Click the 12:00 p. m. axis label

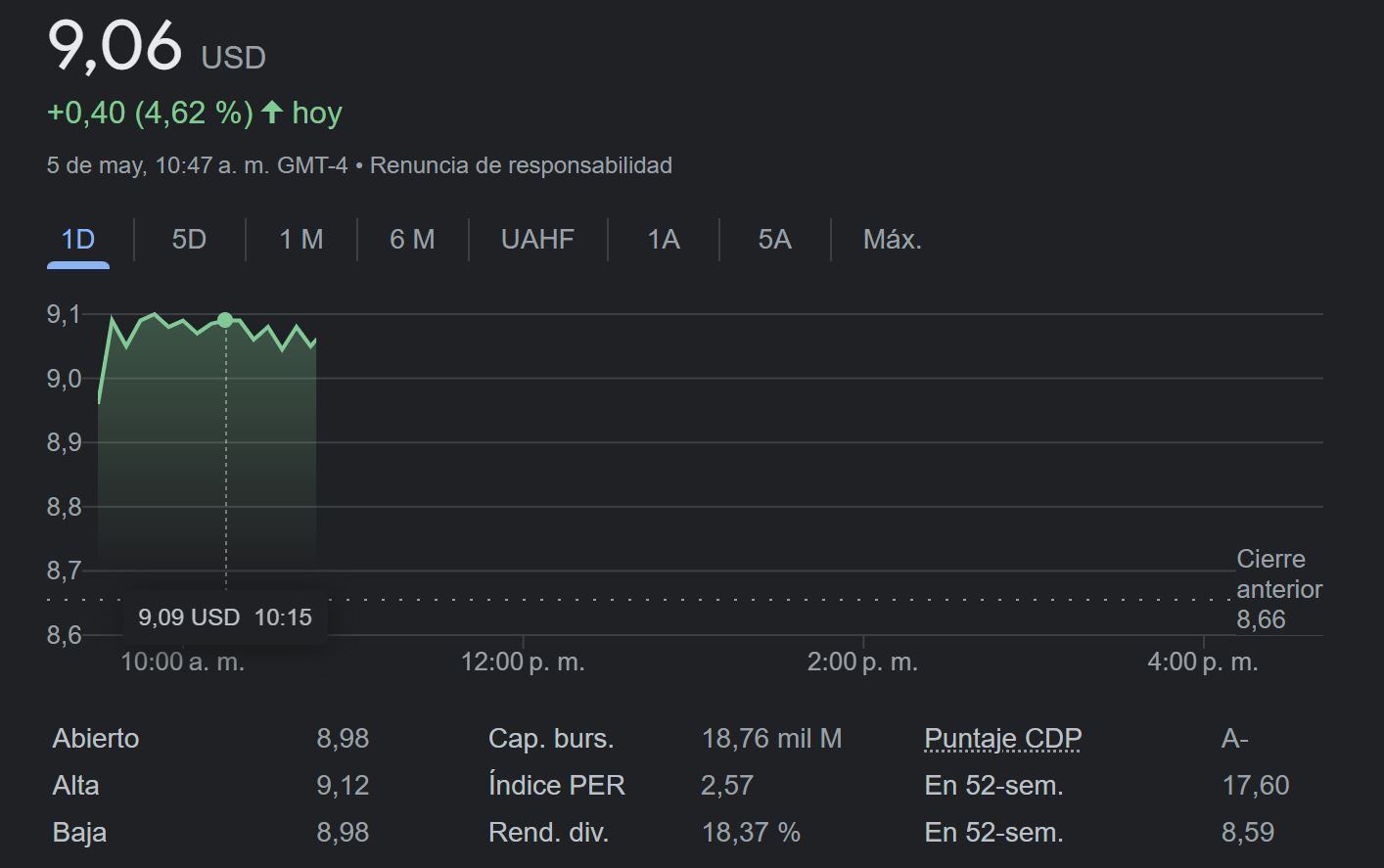point(523,662)
